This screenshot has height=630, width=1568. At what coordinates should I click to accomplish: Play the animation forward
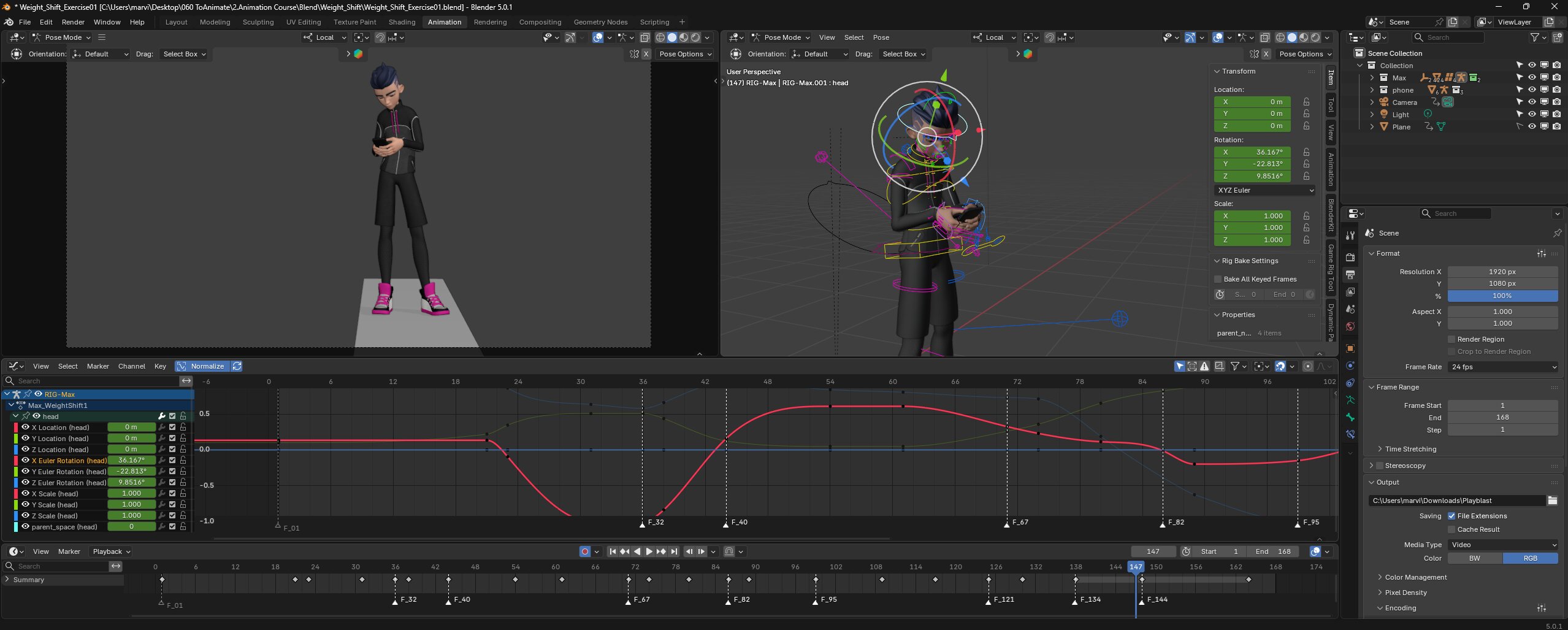pos(649,551)
